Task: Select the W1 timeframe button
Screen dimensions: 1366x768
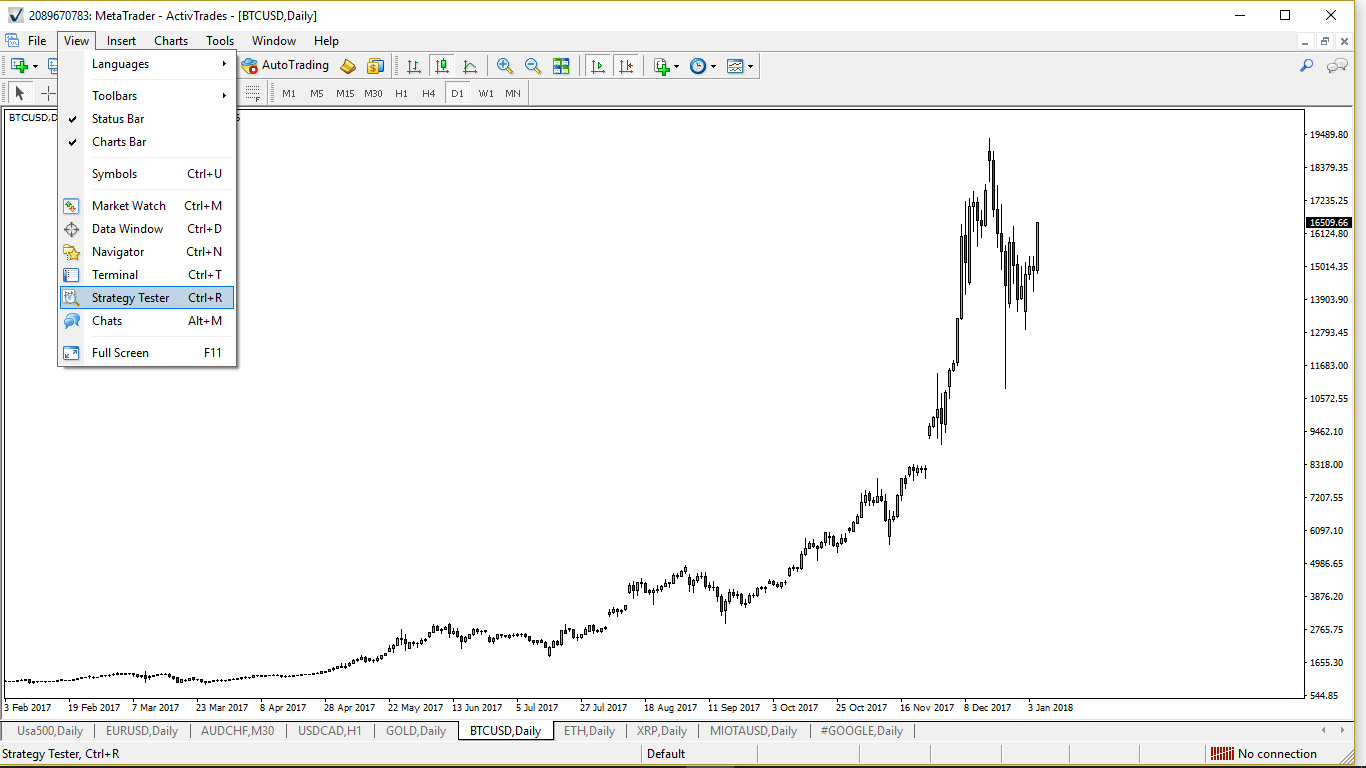Action: (485, 93)
